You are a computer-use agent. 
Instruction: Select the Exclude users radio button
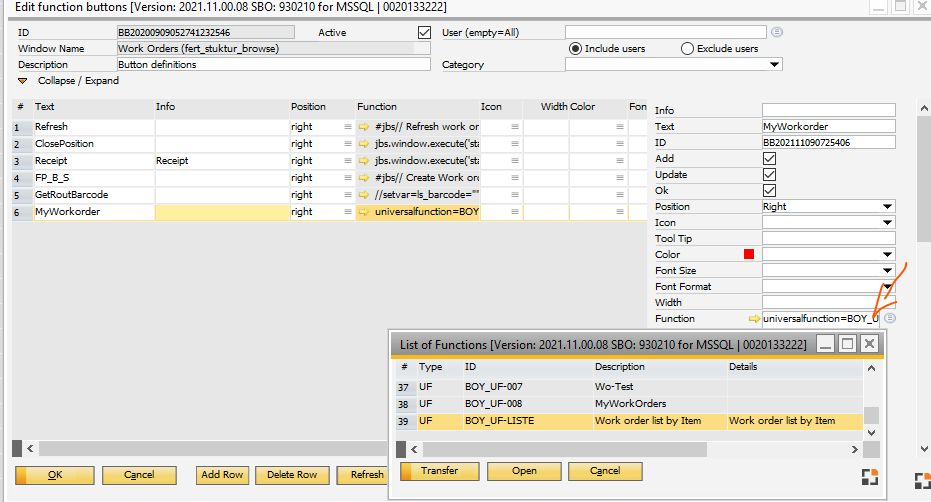click(687, 48)
